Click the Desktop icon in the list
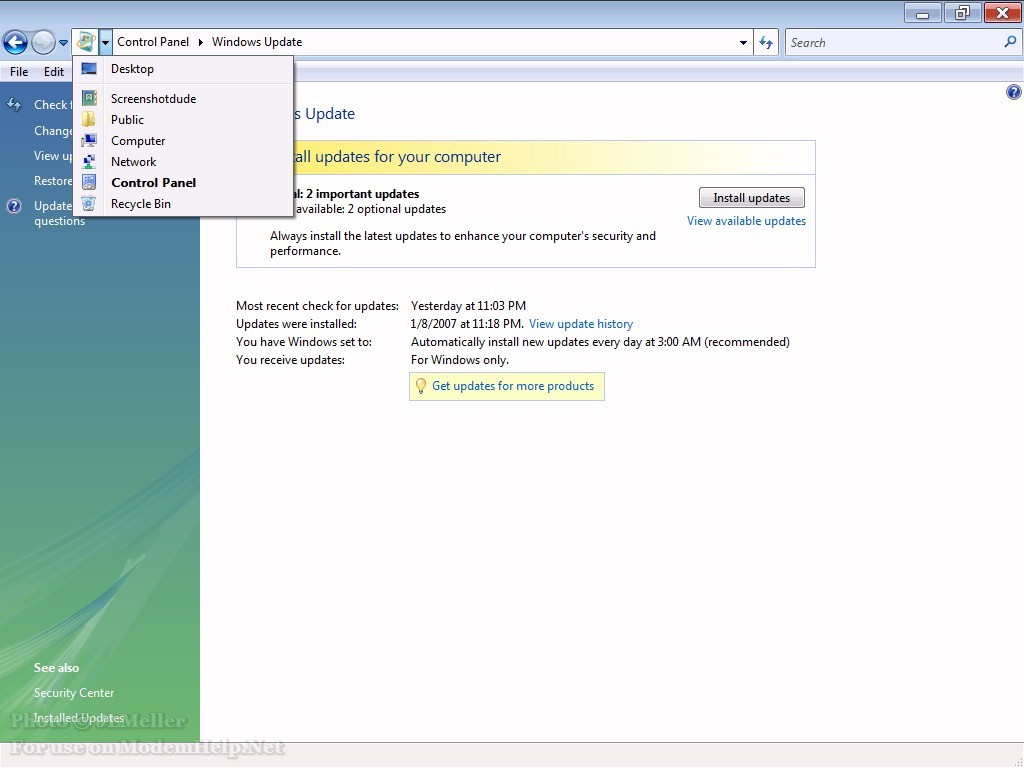The height and width of the screenshot is (768, 1024). [x=89, y=69]
